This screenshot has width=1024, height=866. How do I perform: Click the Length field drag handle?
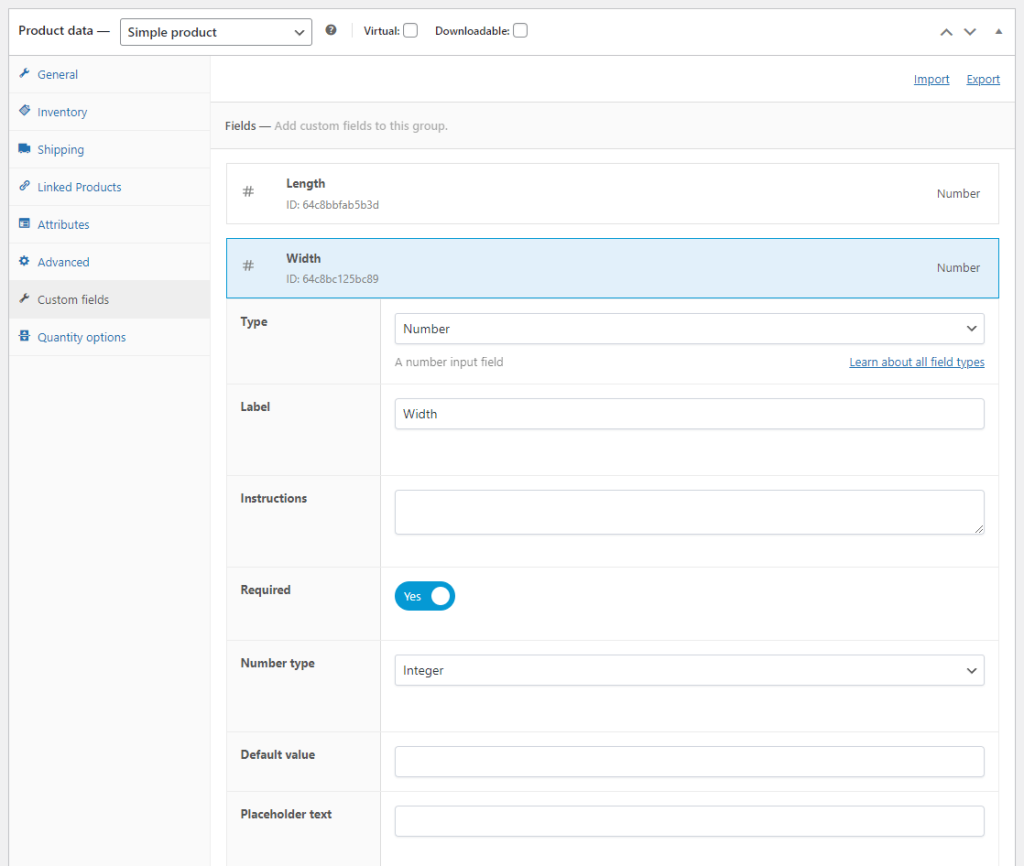(x=248, y=193)
